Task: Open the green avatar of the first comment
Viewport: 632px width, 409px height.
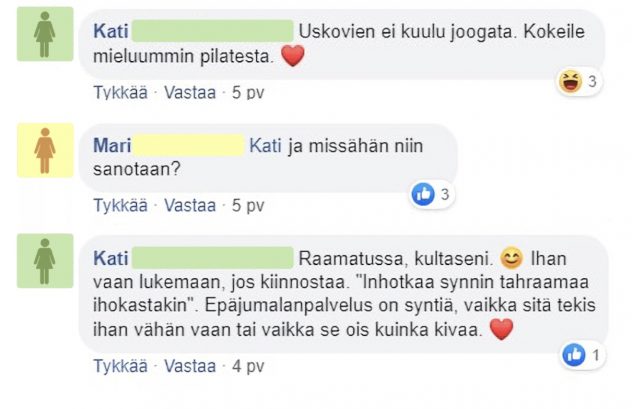Action: coord(45,34)
